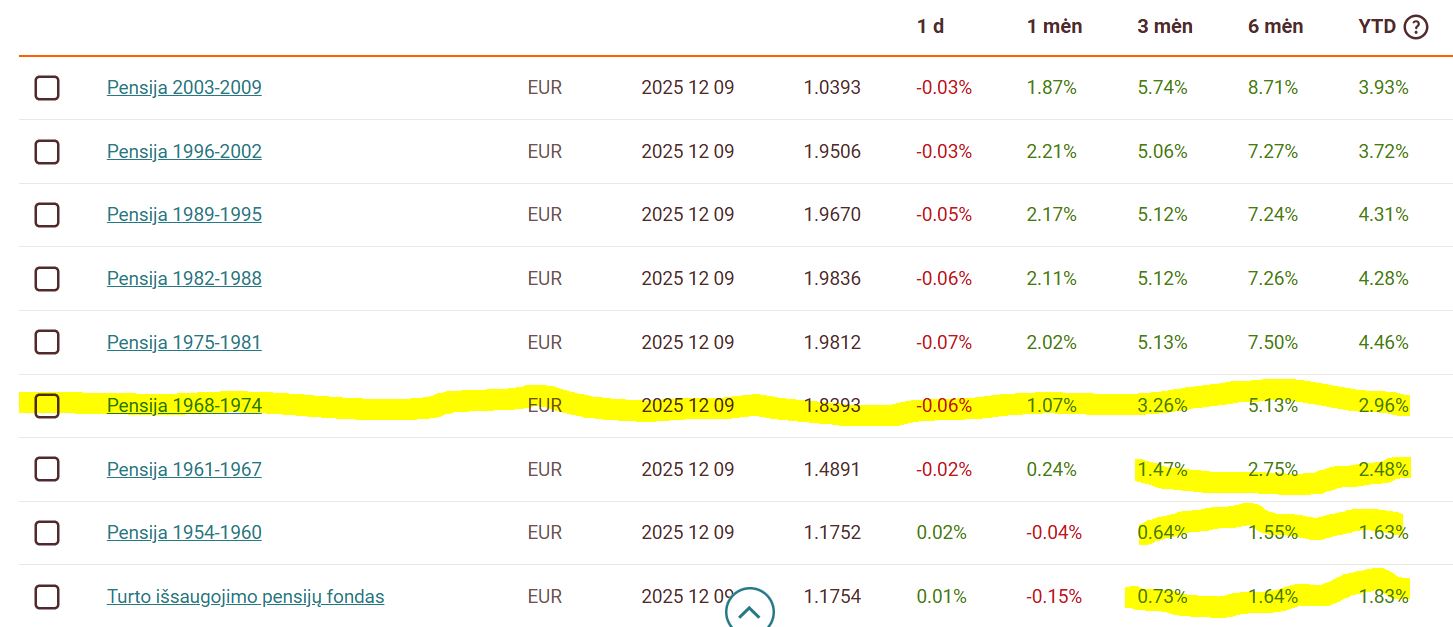
Task: Visit the Pensija 1961-1967 fund link
Action: (x=184, y=469)
